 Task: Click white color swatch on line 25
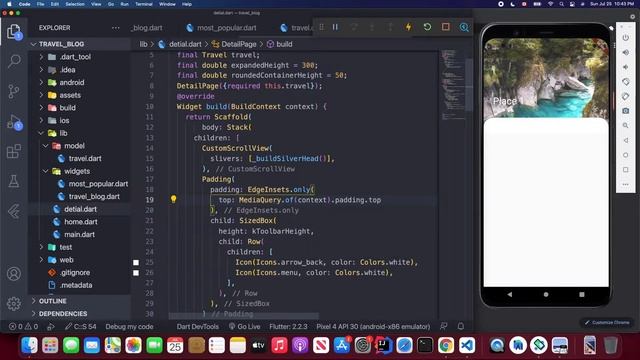(136, 262)
